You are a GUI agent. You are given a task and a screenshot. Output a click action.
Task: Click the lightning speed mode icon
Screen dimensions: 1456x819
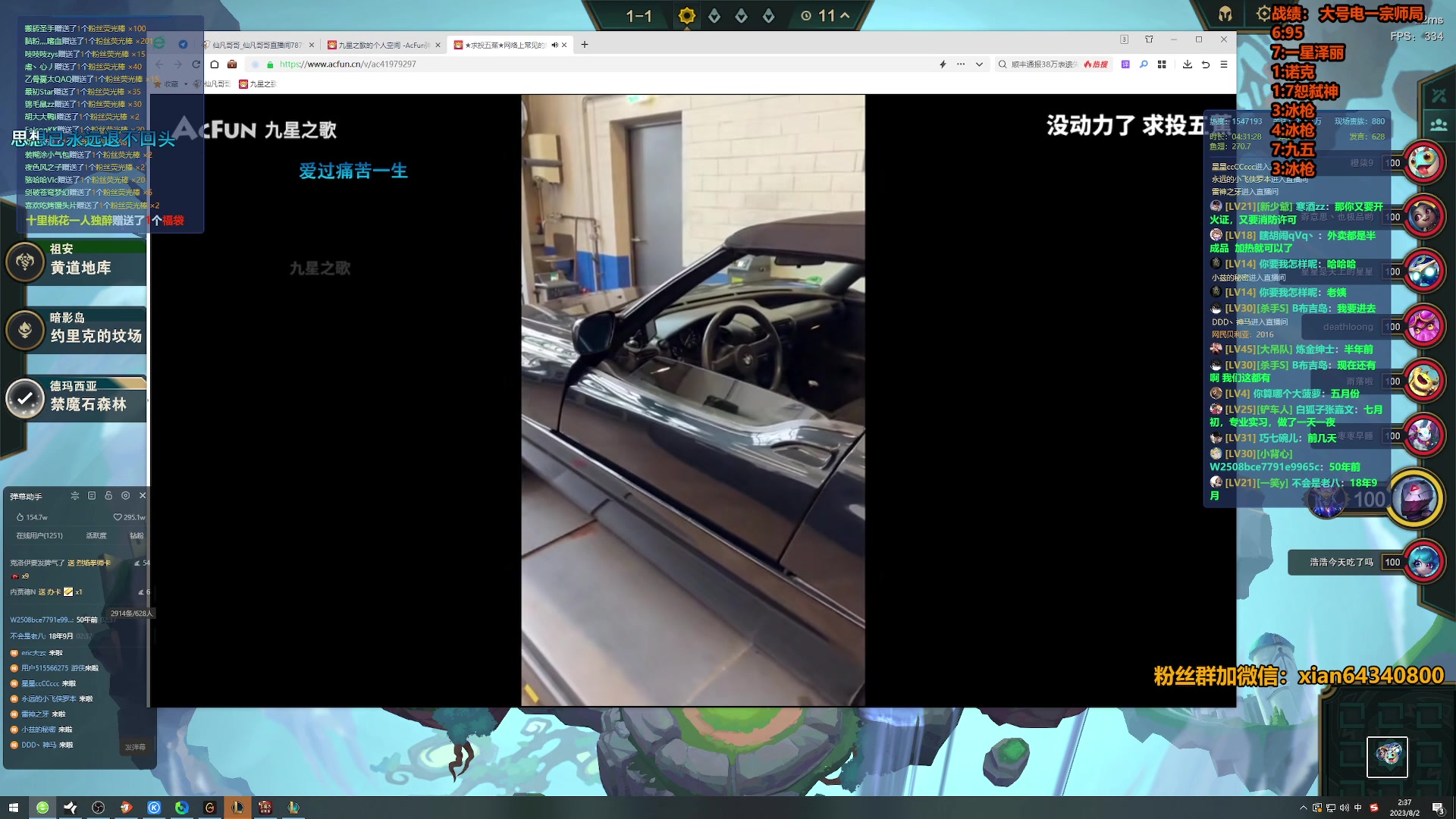click(943, 64)
